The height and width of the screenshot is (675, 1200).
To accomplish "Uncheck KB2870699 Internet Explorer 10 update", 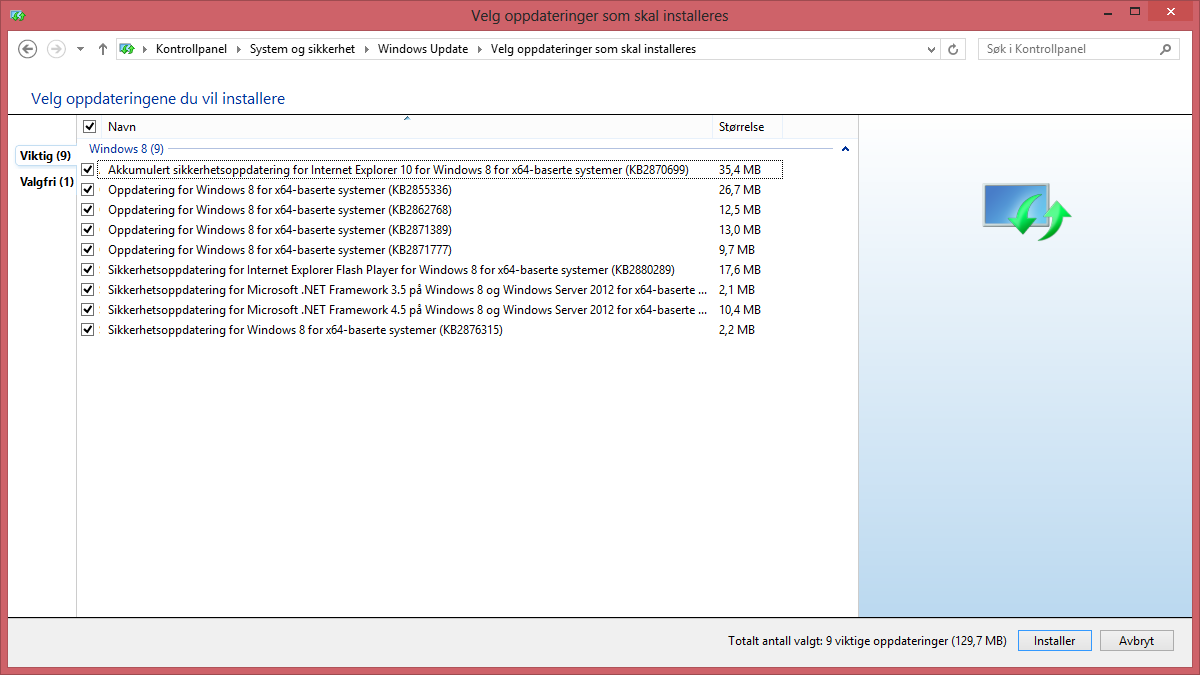I will [88, 170].
